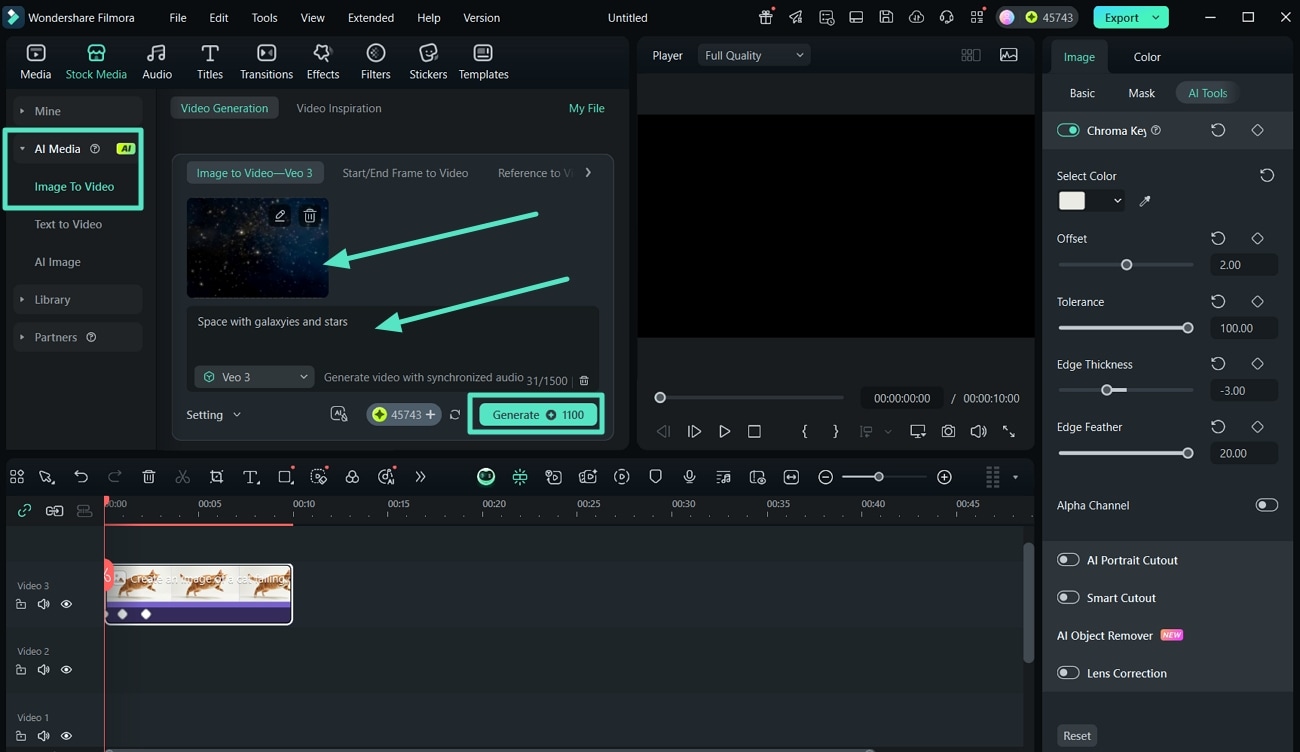Pick a chroma key color with the eyedropper swatch

(x=1145, y=200)
